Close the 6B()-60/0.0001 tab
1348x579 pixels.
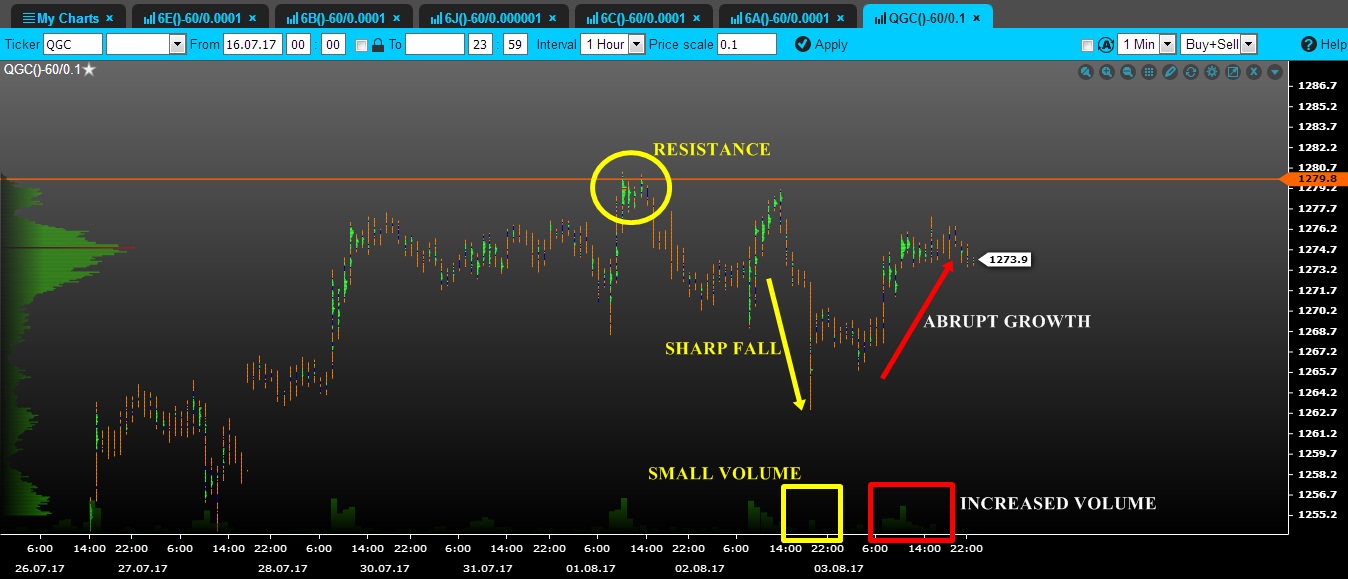point(395,18)
